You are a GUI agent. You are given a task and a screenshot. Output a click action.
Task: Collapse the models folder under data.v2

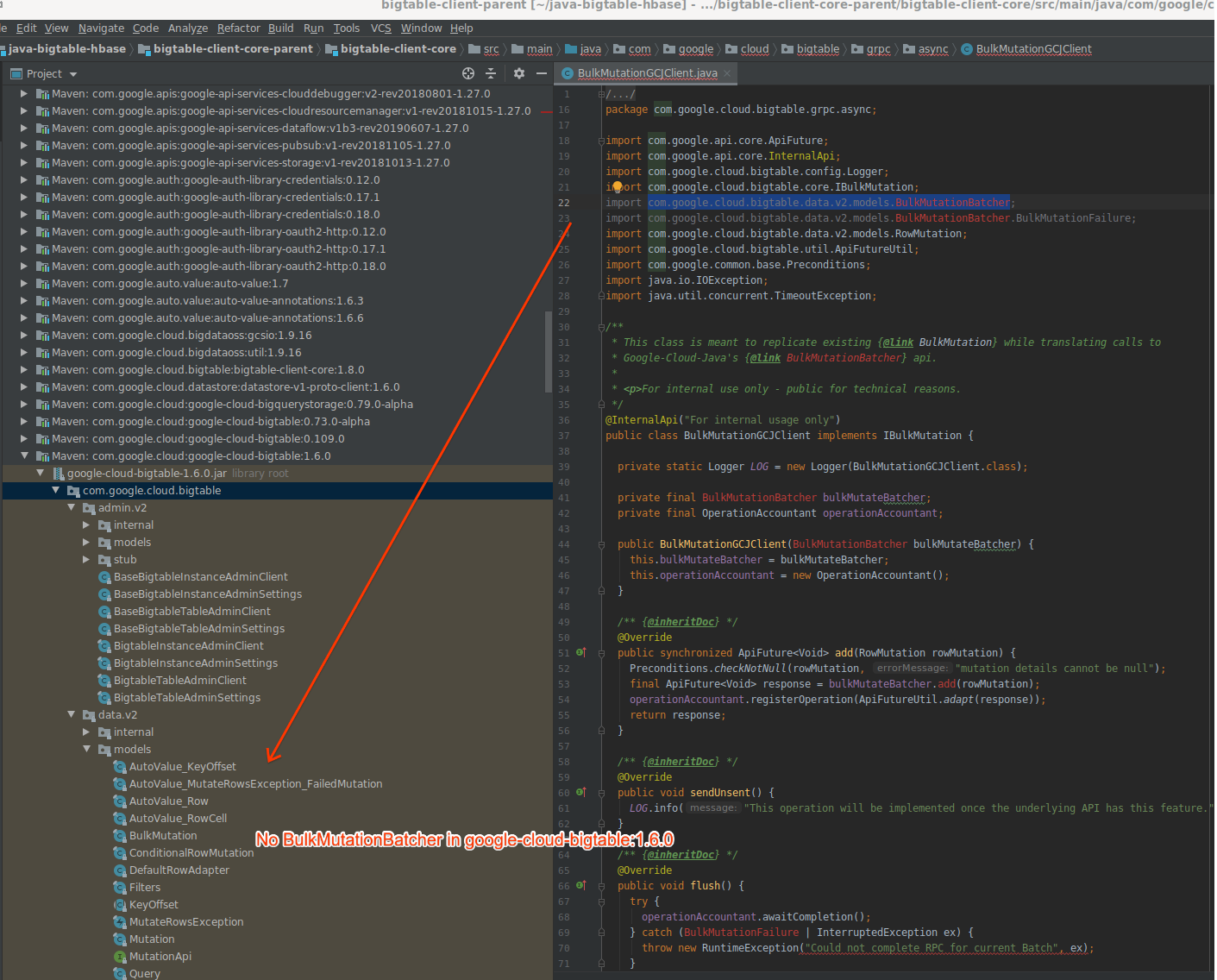[x=87, y=749]
